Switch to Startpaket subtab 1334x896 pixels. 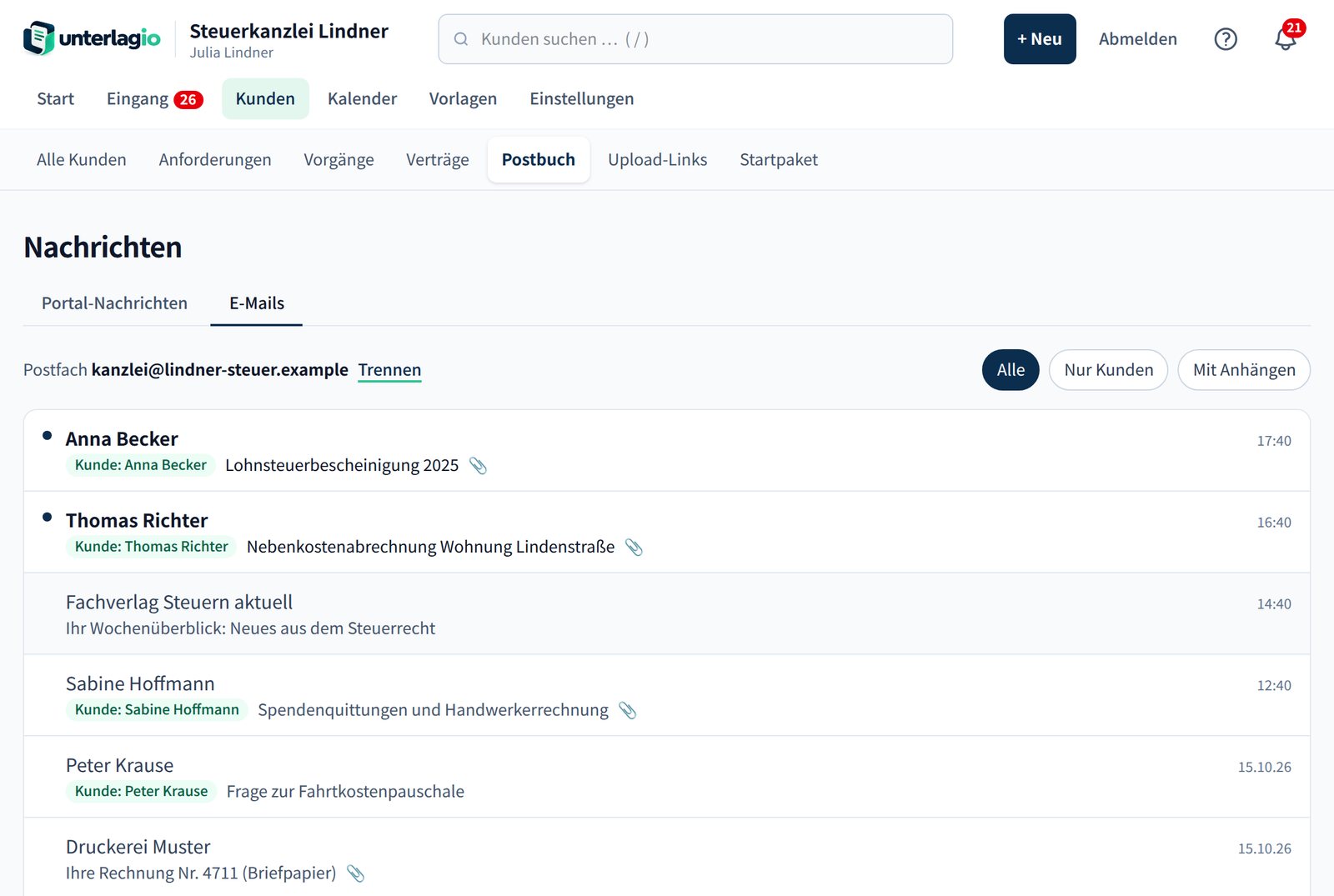[779, 159]
